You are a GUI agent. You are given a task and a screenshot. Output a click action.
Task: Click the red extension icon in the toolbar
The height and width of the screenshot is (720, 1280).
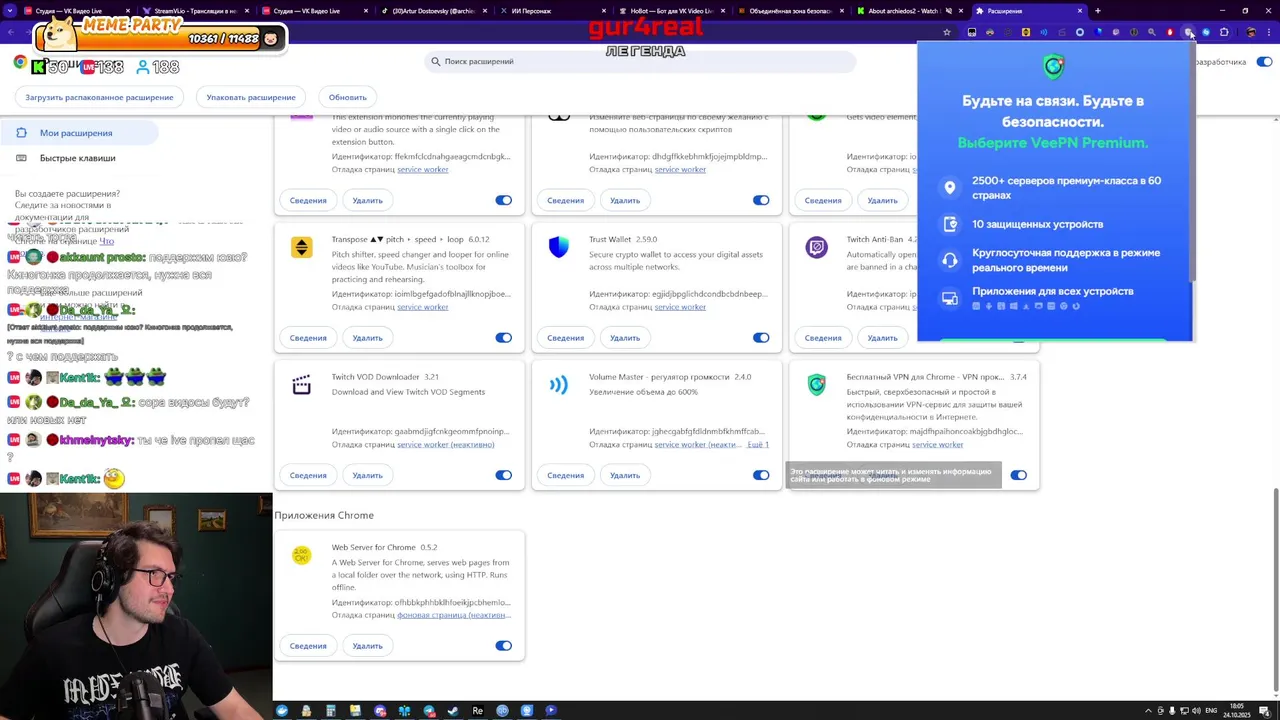[x=1170, y=32]
